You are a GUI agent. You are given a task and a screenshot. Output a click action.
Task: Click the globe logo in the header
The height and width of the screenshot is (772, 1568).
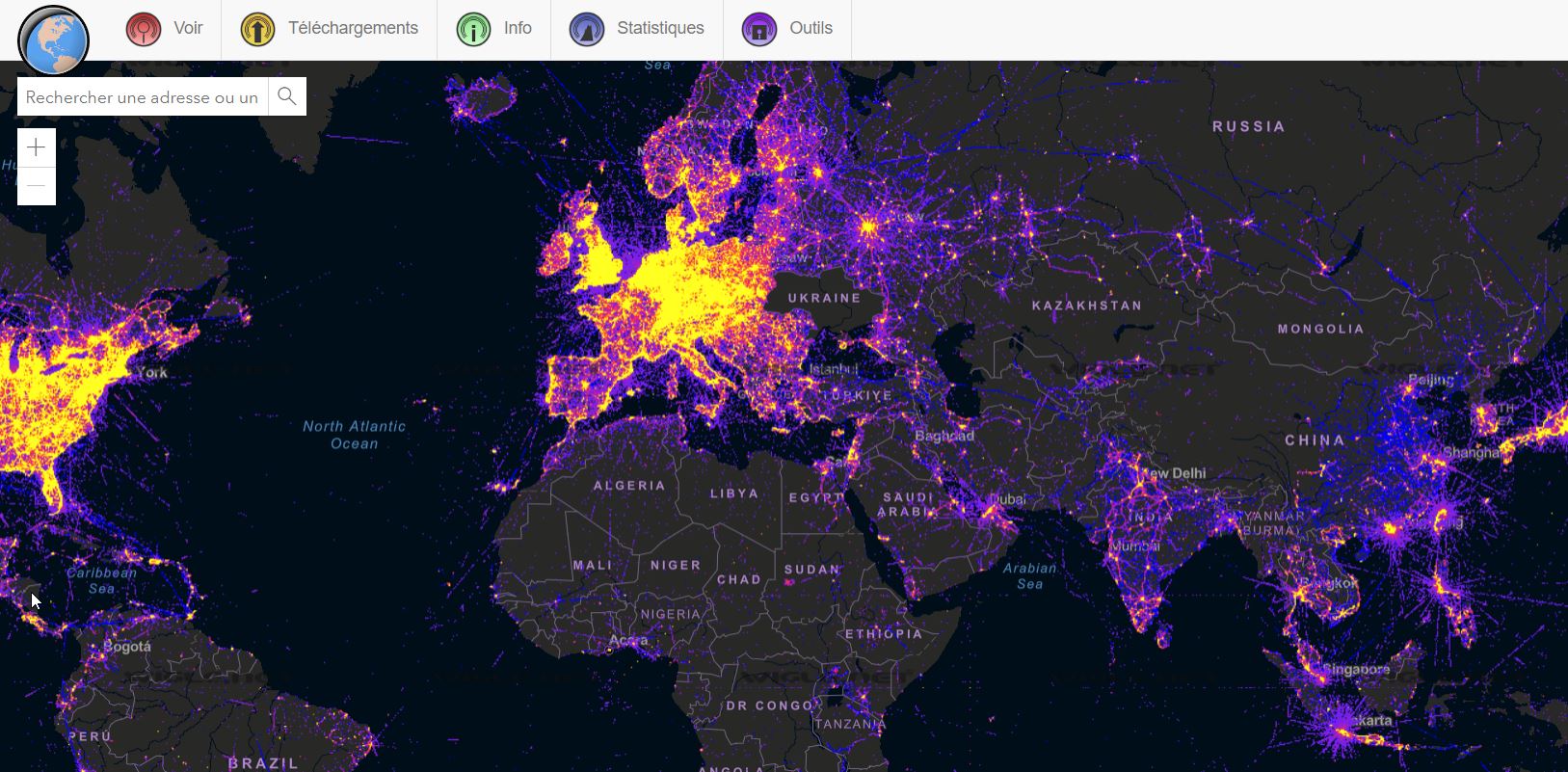(x=53, y=40)
